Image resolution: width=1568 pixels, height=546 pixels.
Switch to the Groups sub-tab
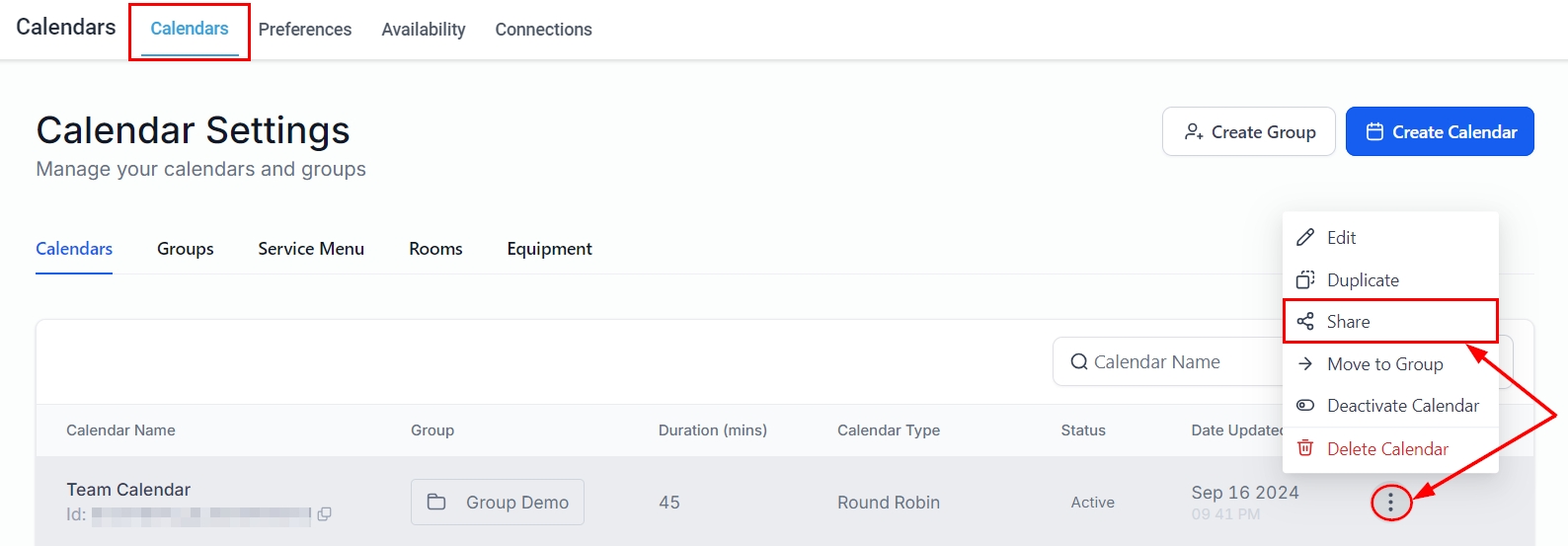tap(185, 249)
